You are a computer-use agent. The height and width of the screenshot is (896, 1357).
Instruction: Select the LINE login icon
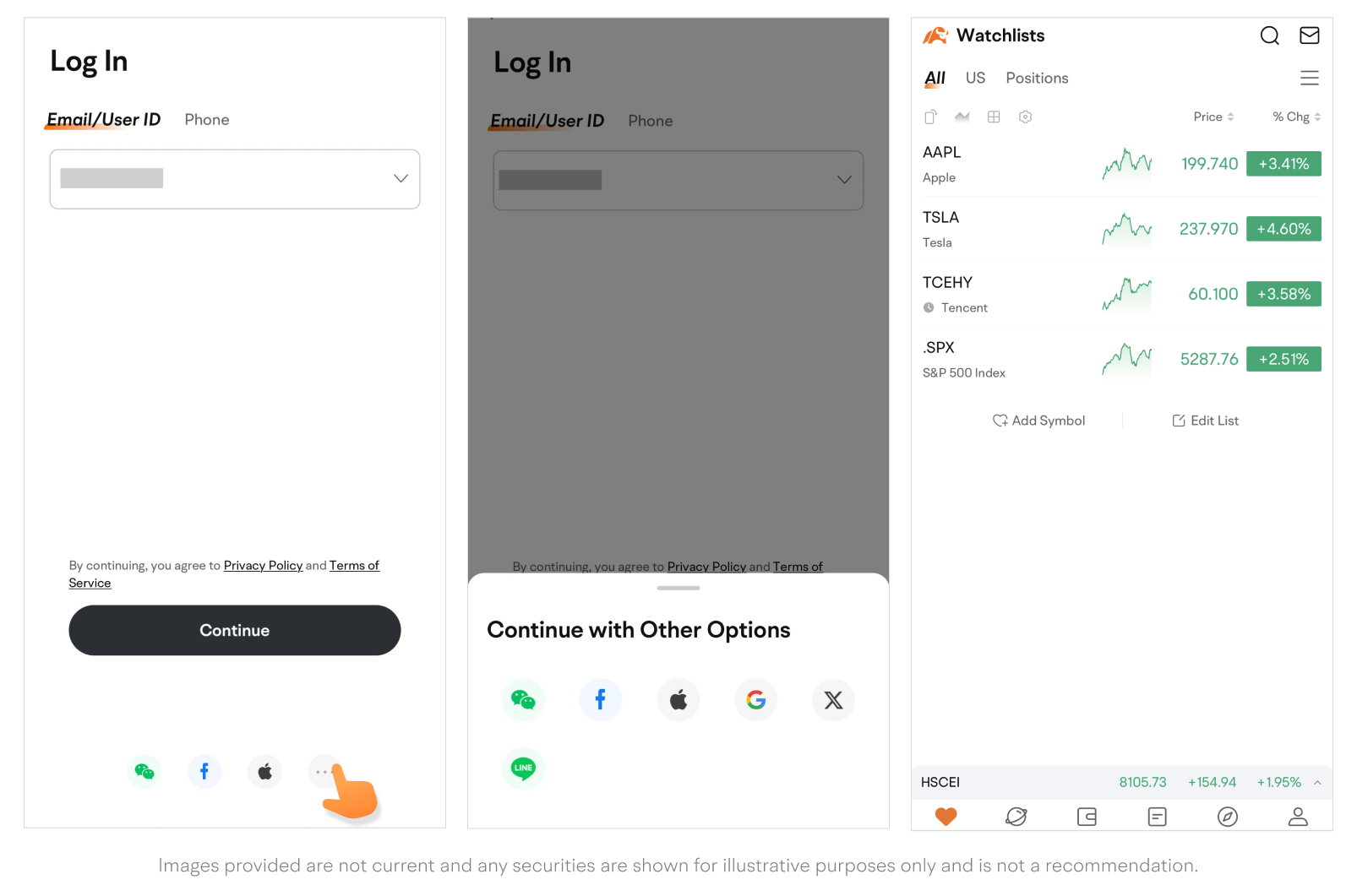[x=523, y=768]
